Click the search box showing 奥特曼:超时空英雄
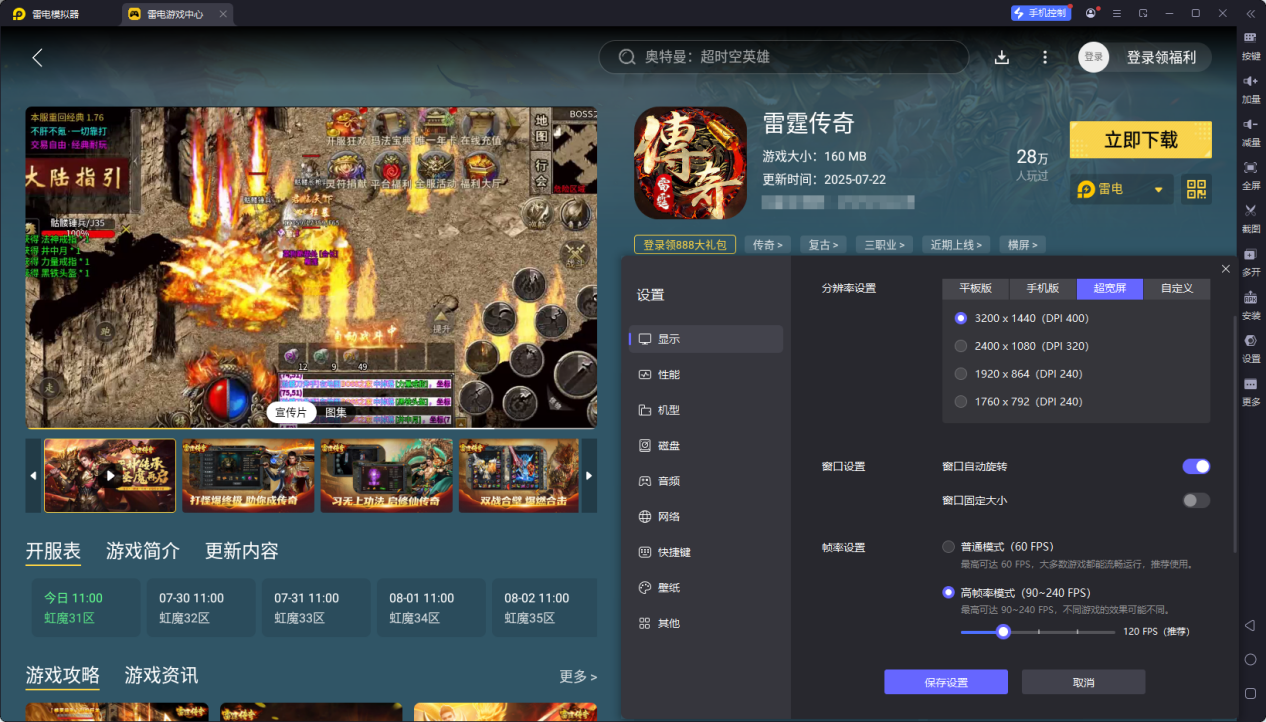The width and height of the screenshot is (1266, 722). (x=784, y=57)
